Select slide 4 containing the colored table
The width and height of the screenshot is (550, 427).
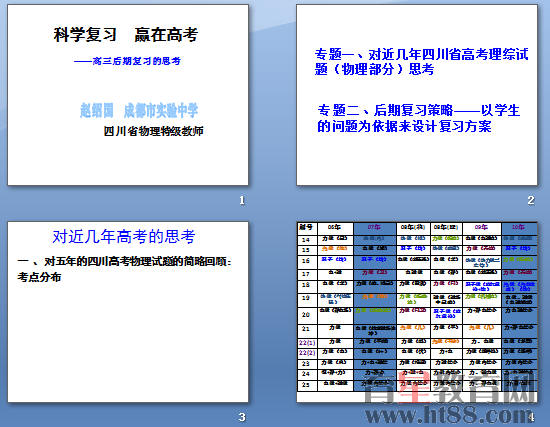click(x=417, y=312)
